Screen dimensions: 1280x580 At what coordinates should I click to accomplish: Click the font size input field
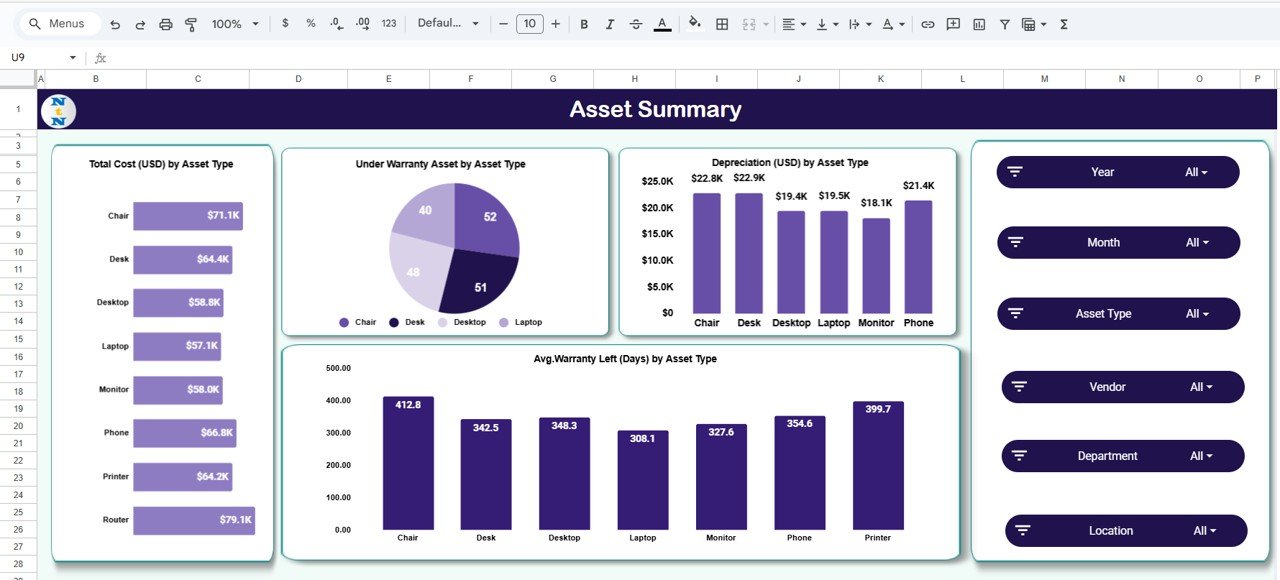[530, 24]
